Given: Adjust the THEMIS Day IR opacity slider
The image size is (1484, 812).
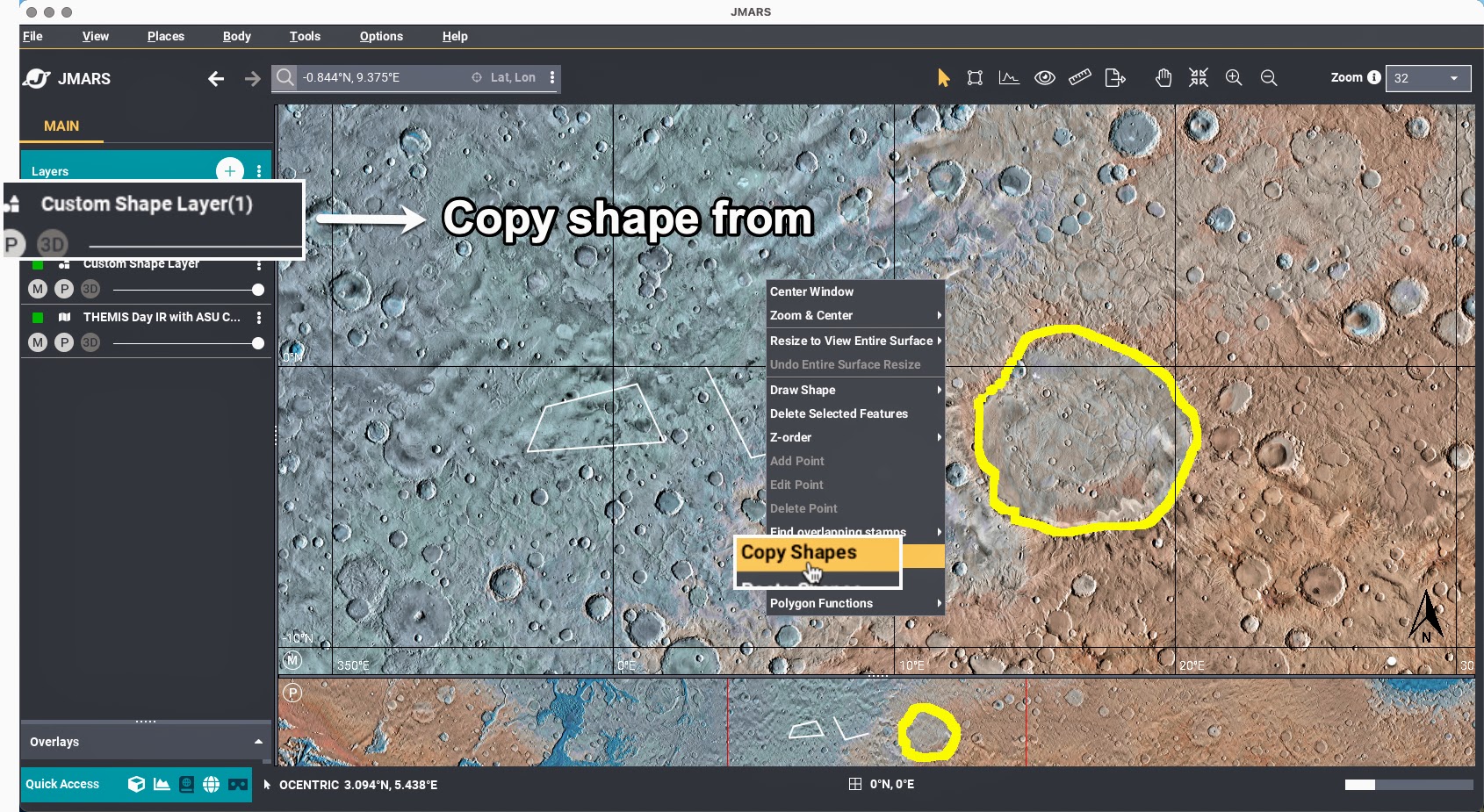Looking at the screenshot, I should 257,343.
